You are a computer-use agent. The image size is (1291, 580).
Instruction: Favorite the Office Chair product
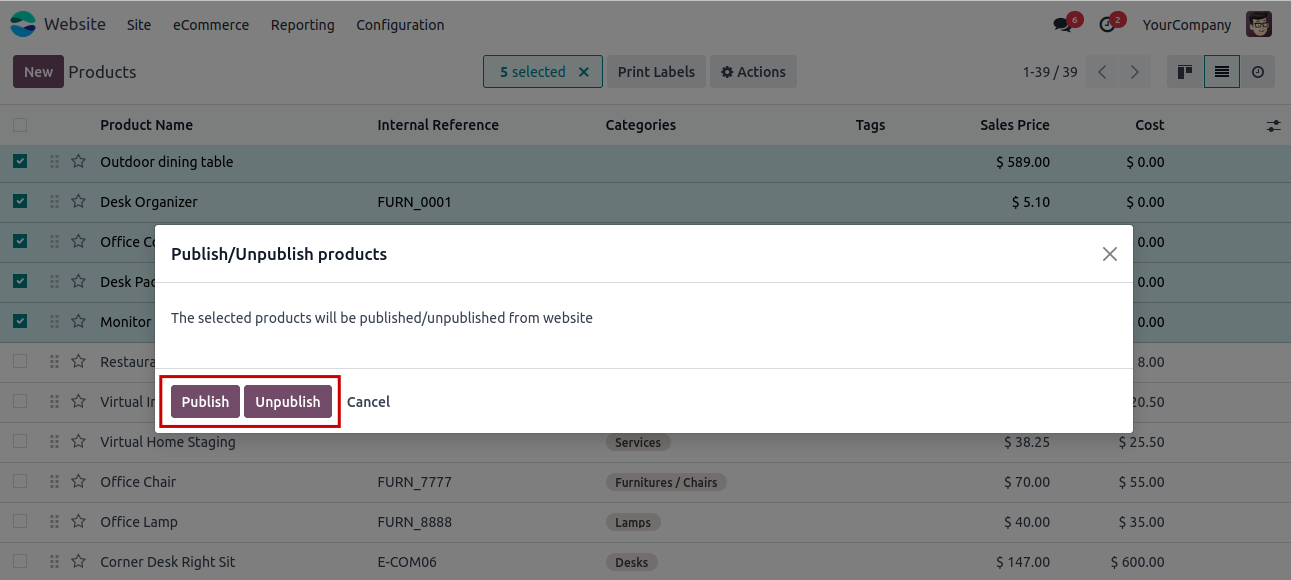(78, 482)
